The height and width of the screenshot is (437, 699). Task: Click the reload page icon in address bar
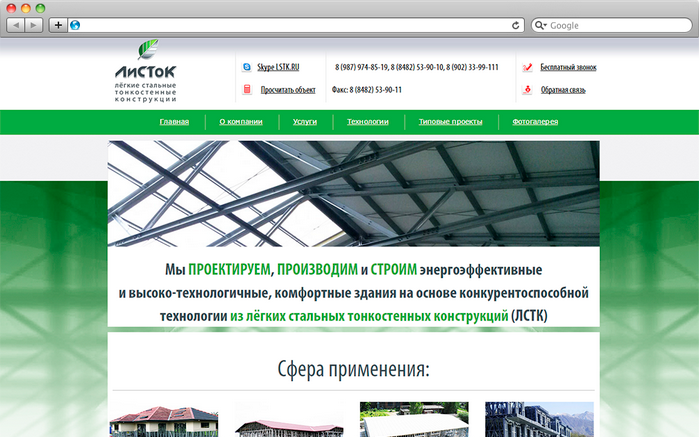tap(516, 25)
